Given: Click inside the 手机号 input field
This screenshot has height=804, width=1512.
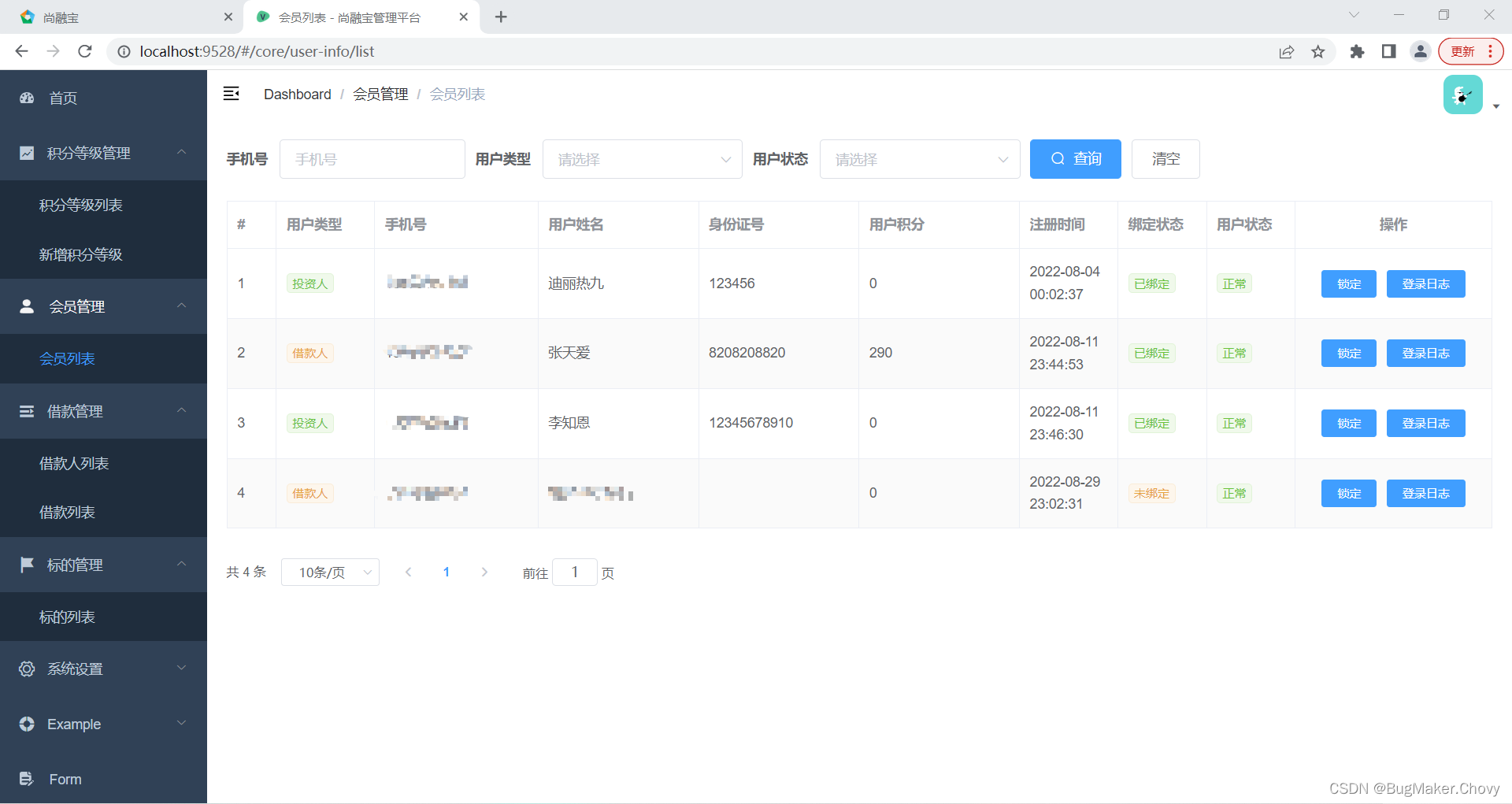Looking at the screenshot, I should pyautogui.click(x=372, y=158).
